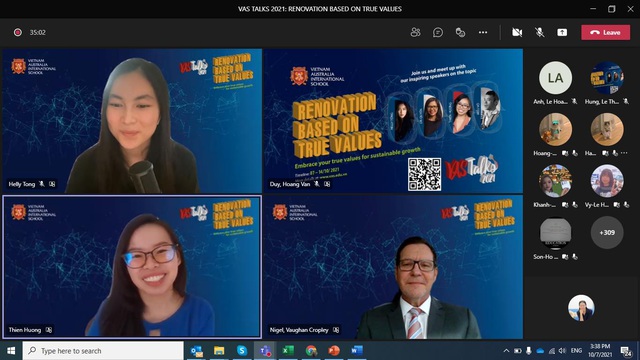
Task: Show the +309 additional participants
Action: [607, 233]
